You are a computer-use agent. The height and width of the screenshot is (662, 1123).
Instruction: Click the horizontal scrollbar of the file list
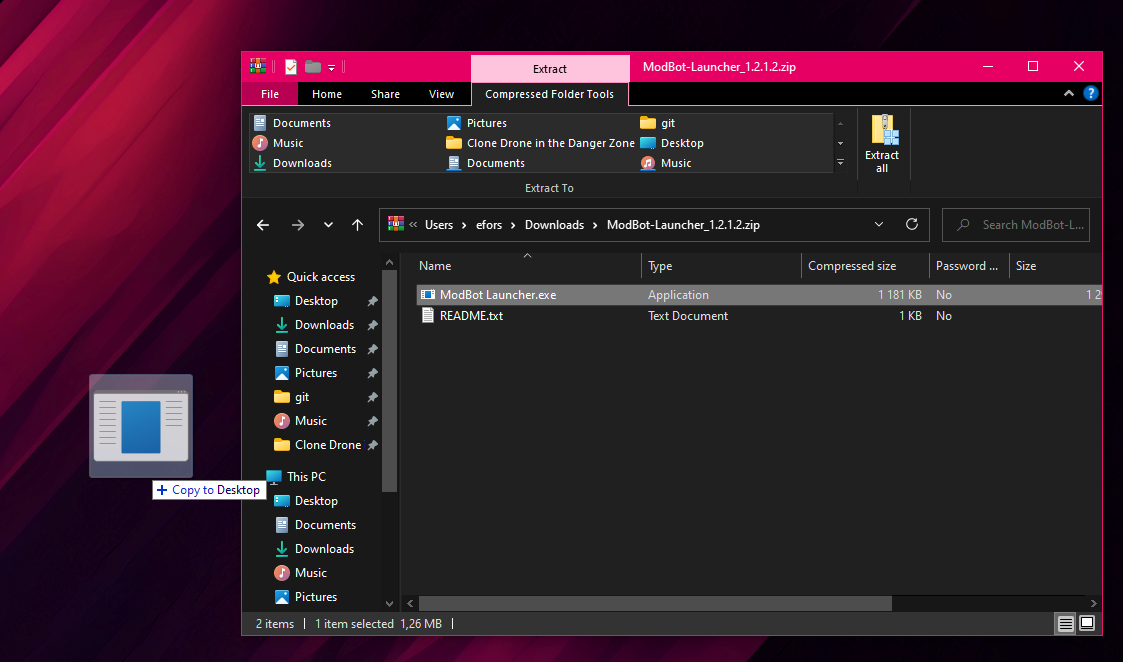click(x=655, y=603)
